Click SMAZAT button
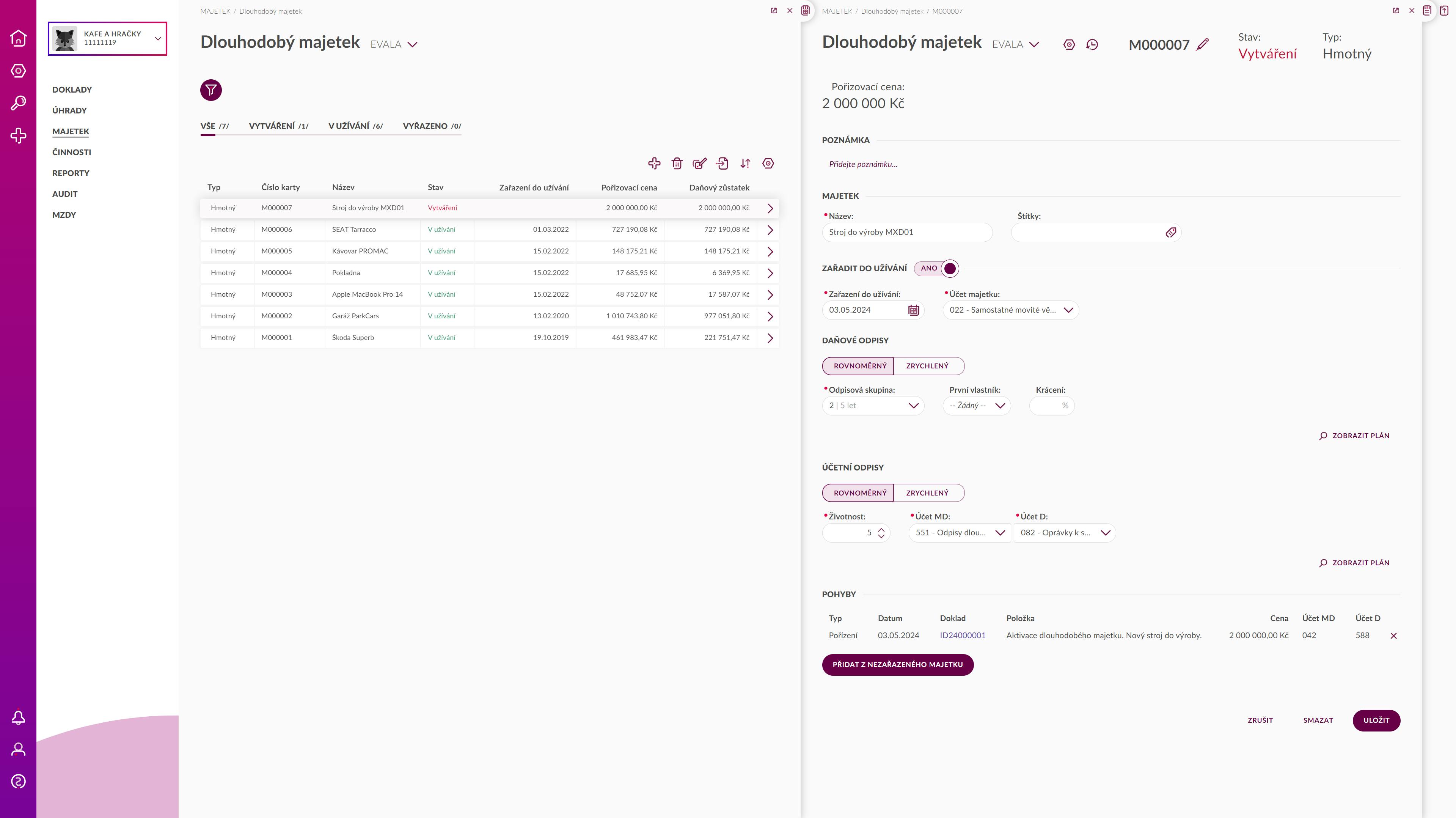This screenshot has width=1456, height=818. click(x=1318, y=720)
